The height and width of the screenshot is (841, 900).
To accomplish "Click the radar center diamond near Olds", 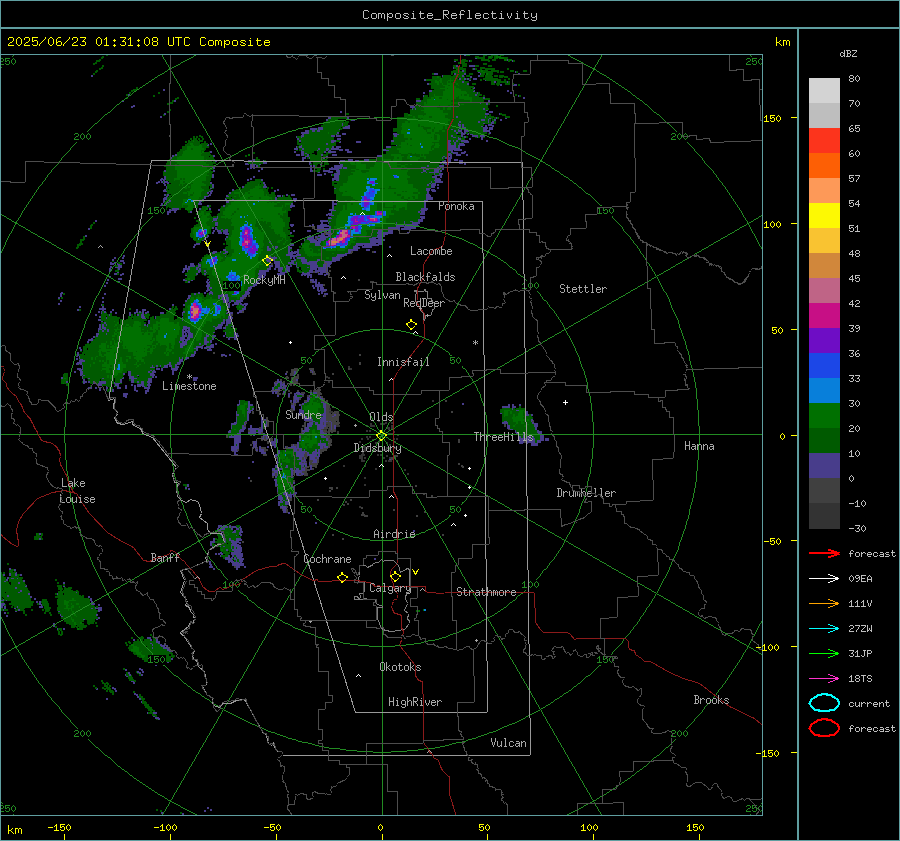I will (x=382, y=436).
